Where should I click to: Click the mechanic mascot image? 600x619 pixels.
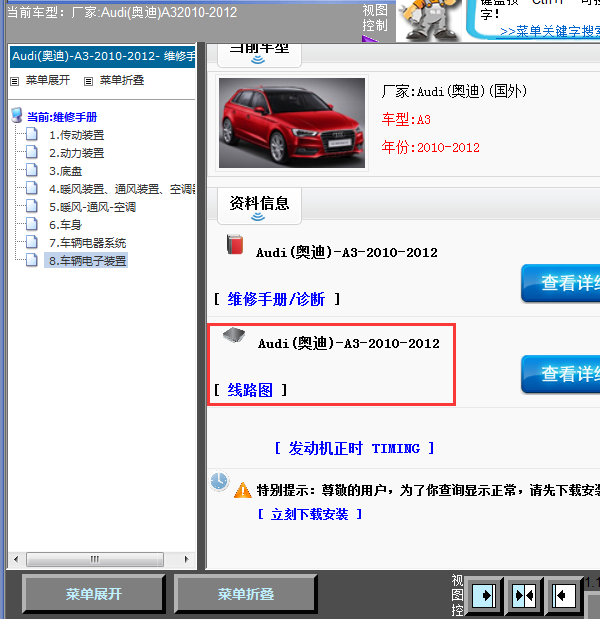pos(429,21)
